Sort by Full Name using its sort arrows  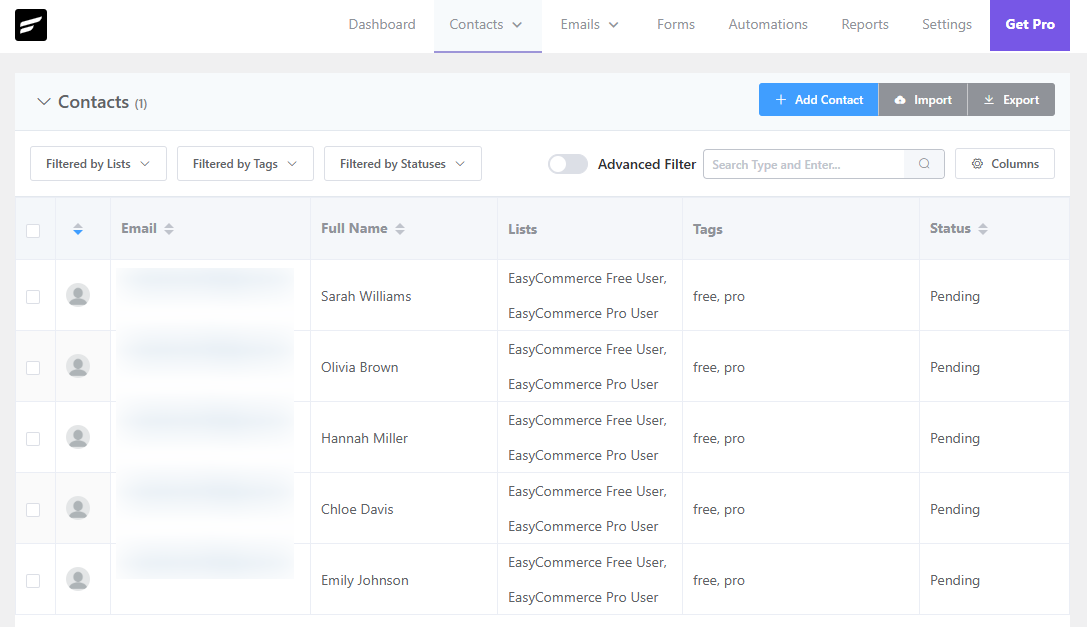click(400, 228)
